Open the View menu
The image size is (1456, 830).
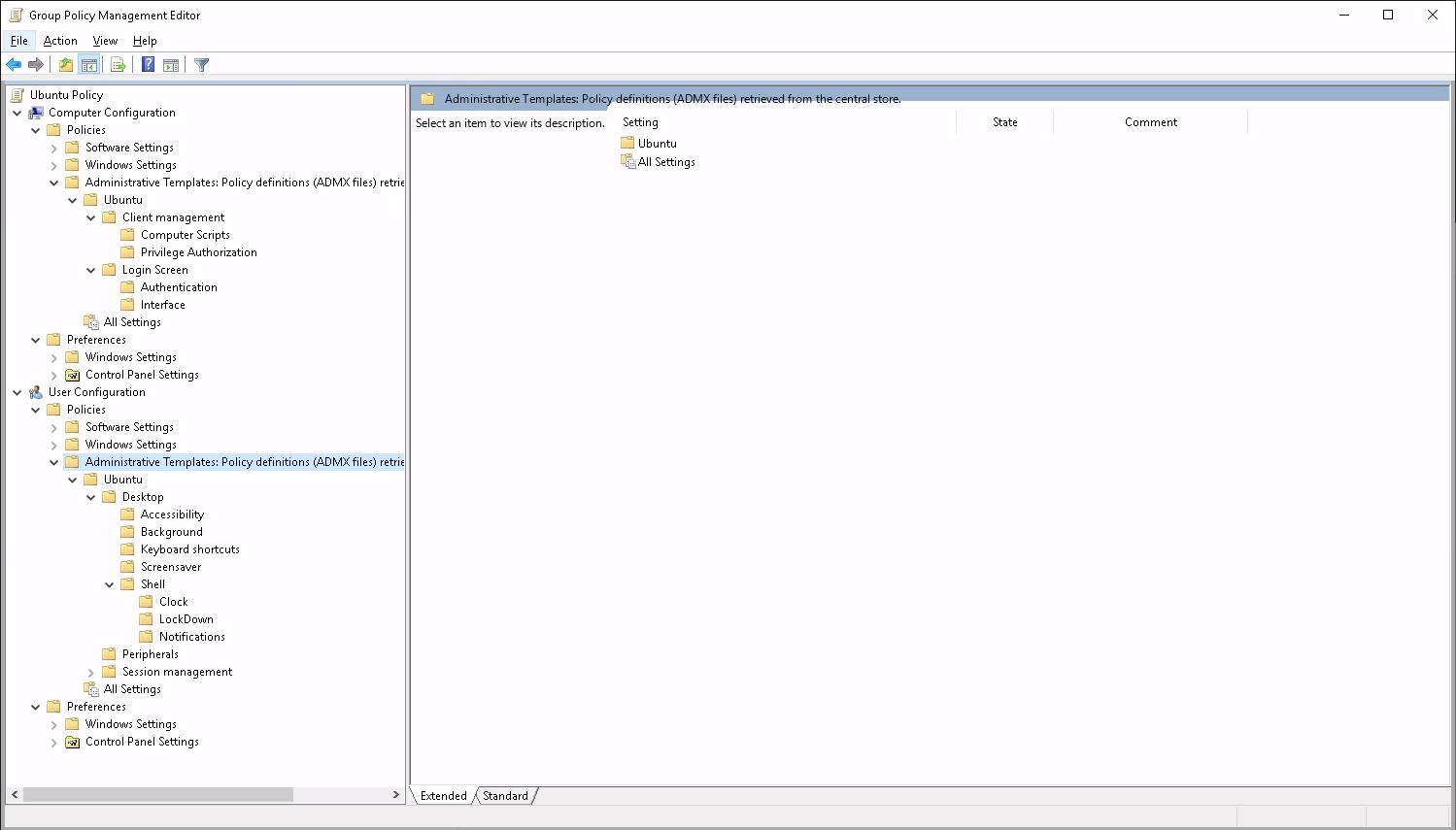pos(105,41)
